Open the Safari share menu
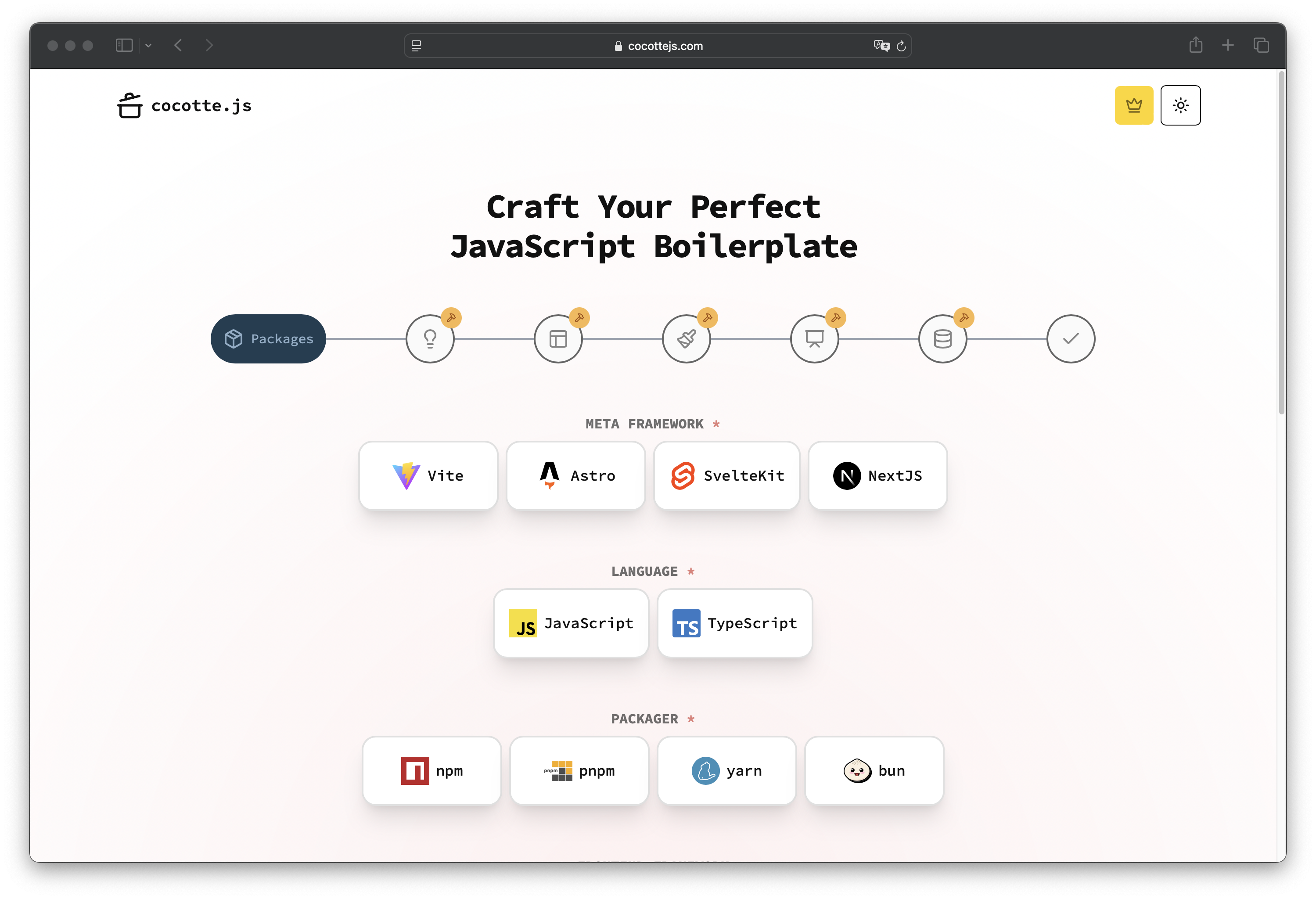 [1195, 45]
